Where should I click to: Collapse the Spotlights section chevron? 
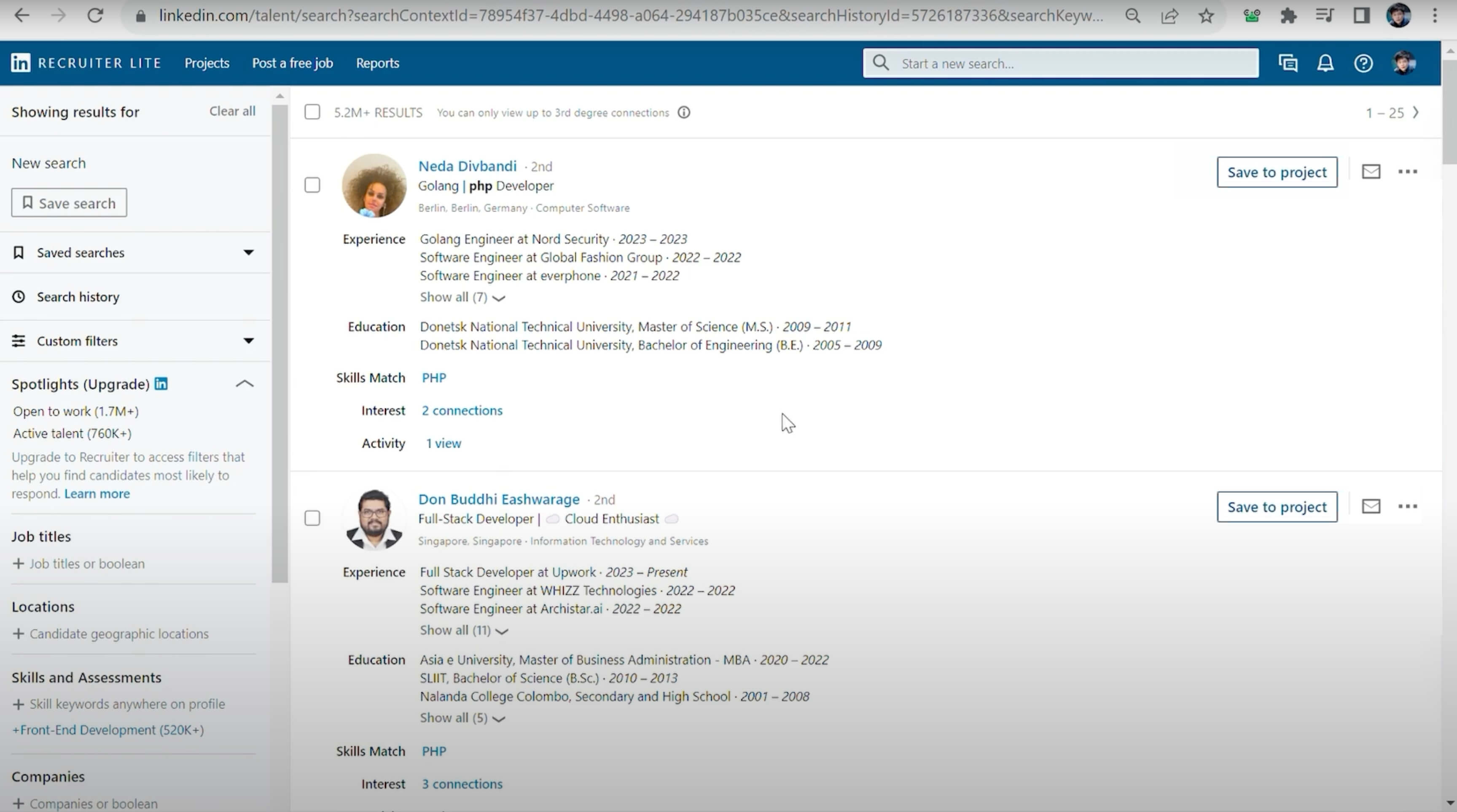click(x=245, y=384)
